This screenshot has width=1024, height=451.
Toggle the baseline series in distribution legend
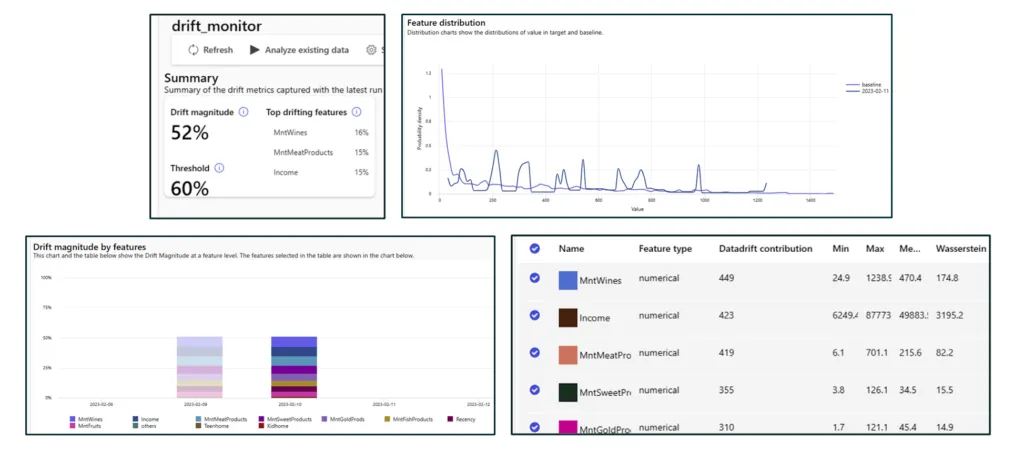pyautogui.click(x=860, y=85)
